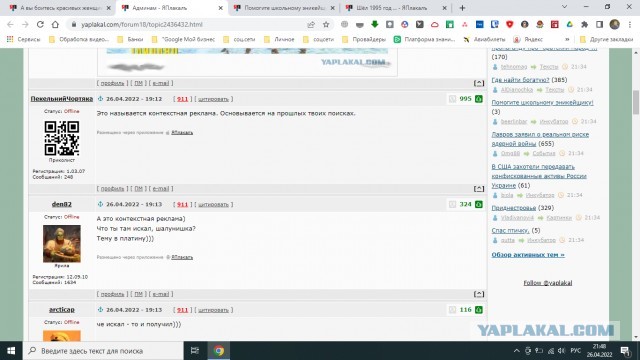Click the browser address bar URL

click(142, 24)
